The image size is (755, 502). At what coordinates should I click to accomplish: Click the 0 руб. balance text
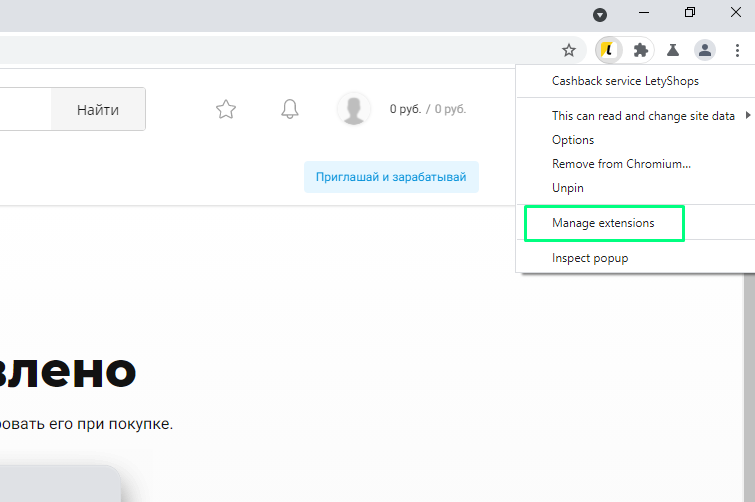click(405, 109)
